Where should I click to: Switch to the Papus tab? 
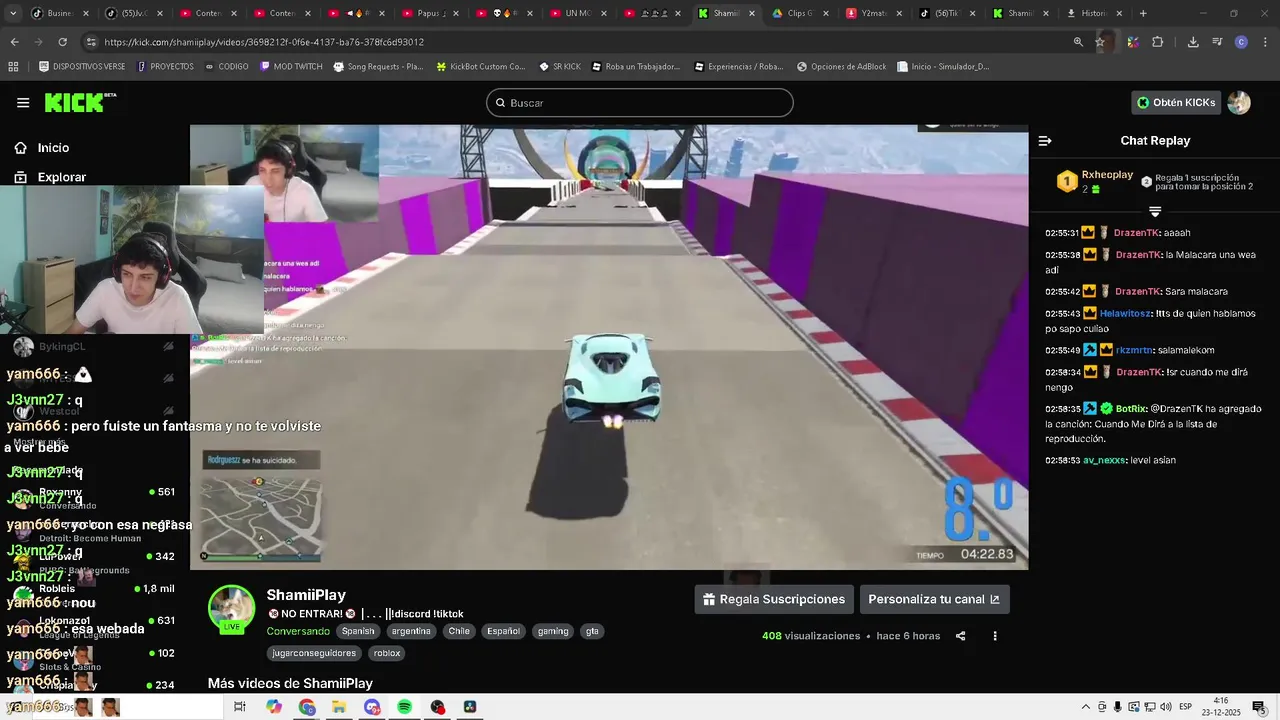430,13
